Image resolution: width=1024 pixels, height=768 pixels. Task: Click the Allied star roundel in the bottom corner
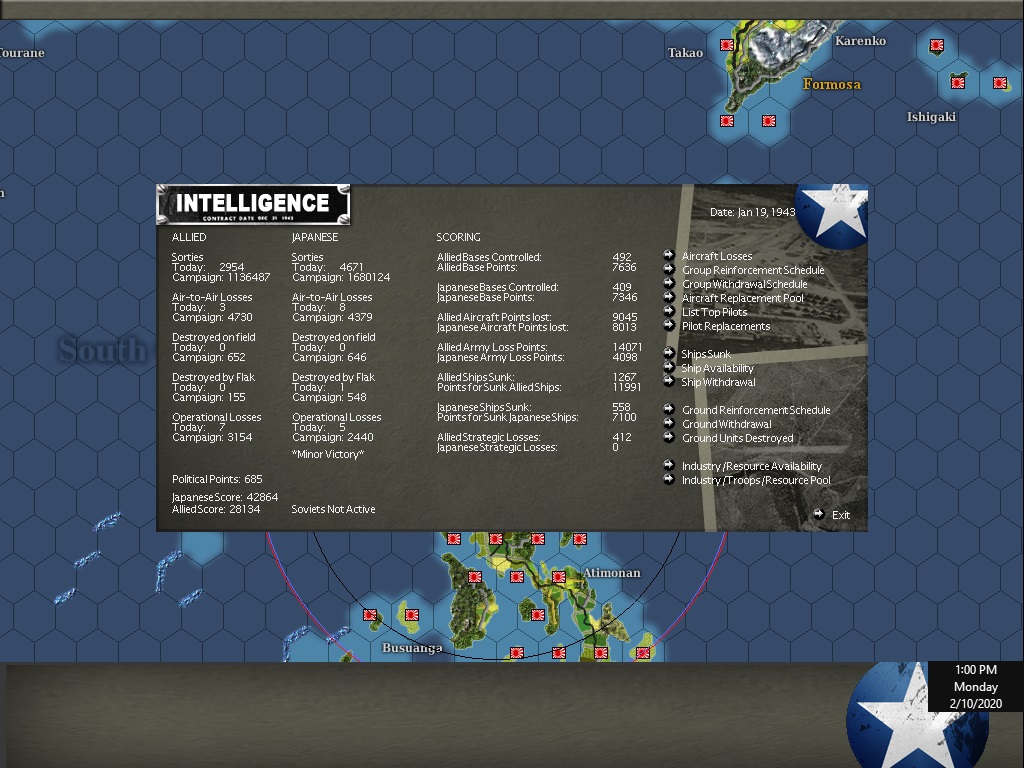(x=917, y=716)
